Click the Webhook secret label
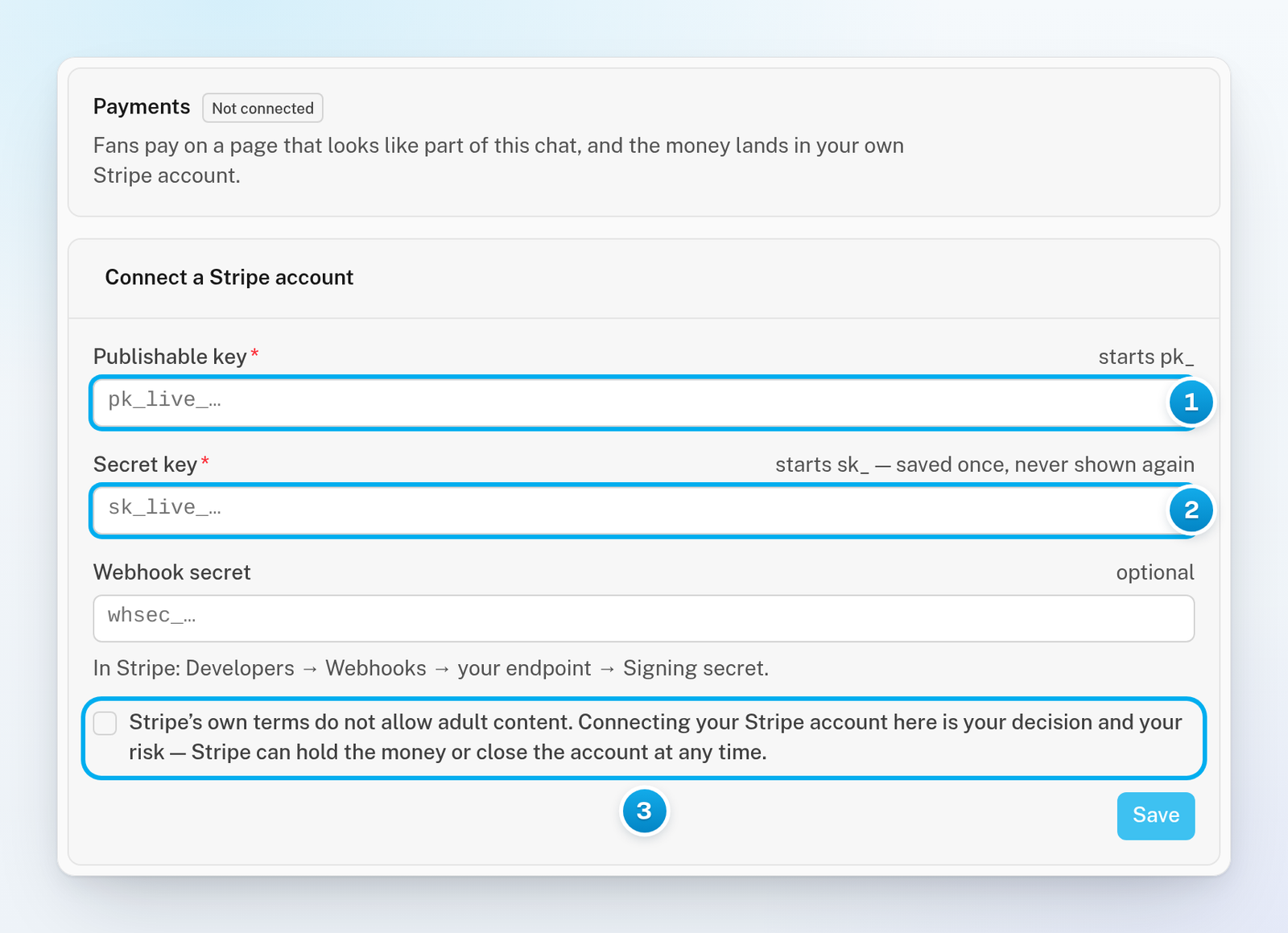The width and height of the screenshot is (1288, 933). coord(172,572)
